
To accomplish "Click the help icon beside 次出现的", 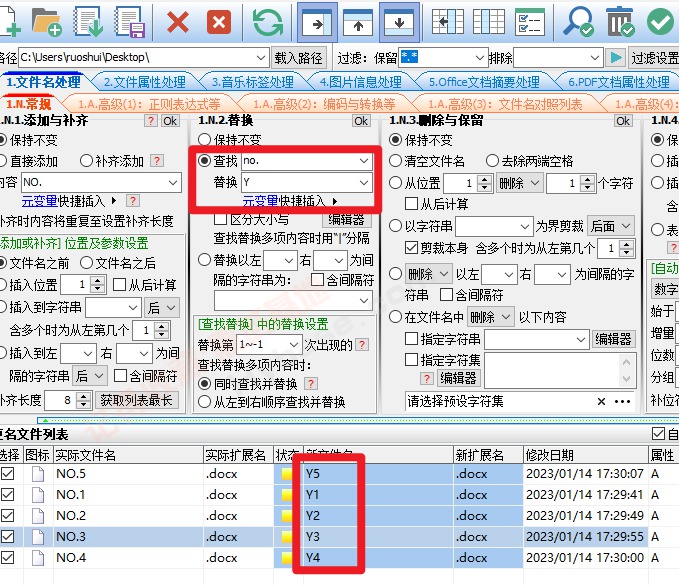I will tap(362, 345).
